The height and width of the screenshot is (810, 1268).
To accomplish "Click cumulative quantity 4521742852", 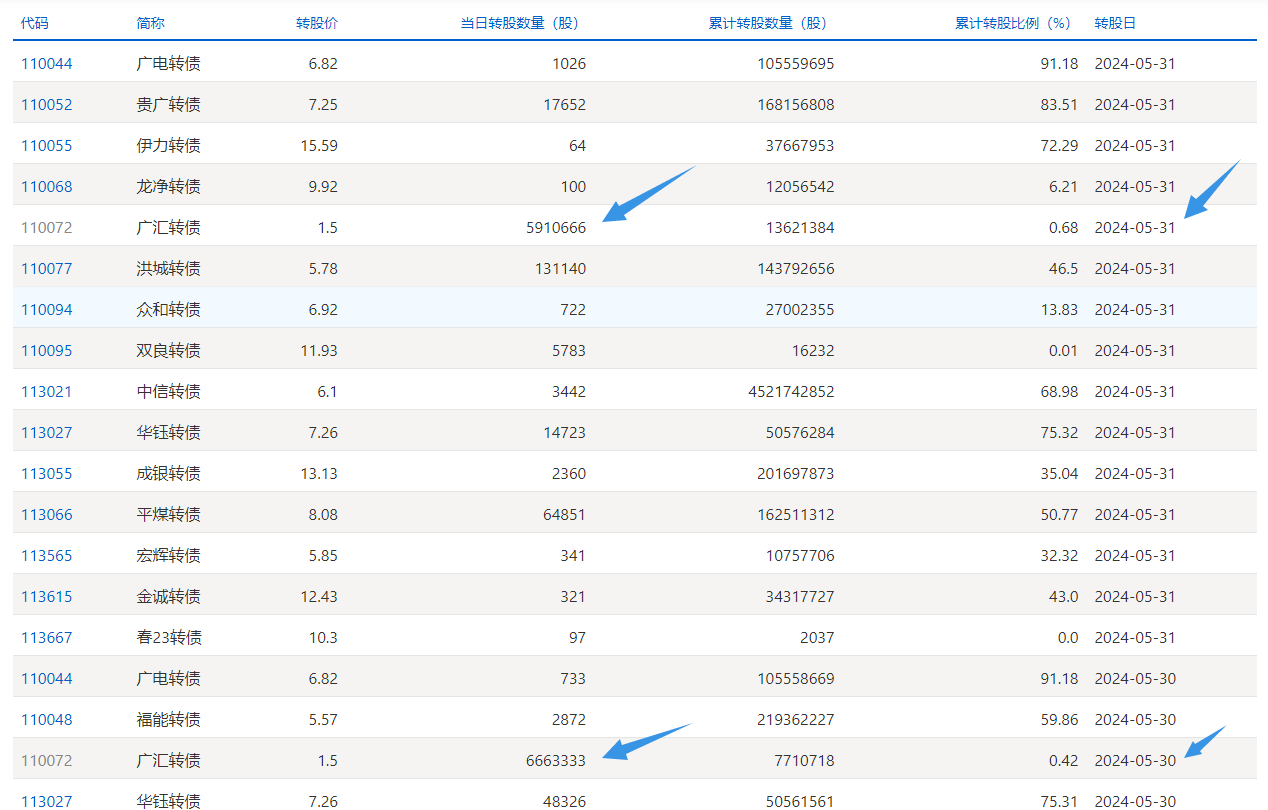I will click(790, 392).
